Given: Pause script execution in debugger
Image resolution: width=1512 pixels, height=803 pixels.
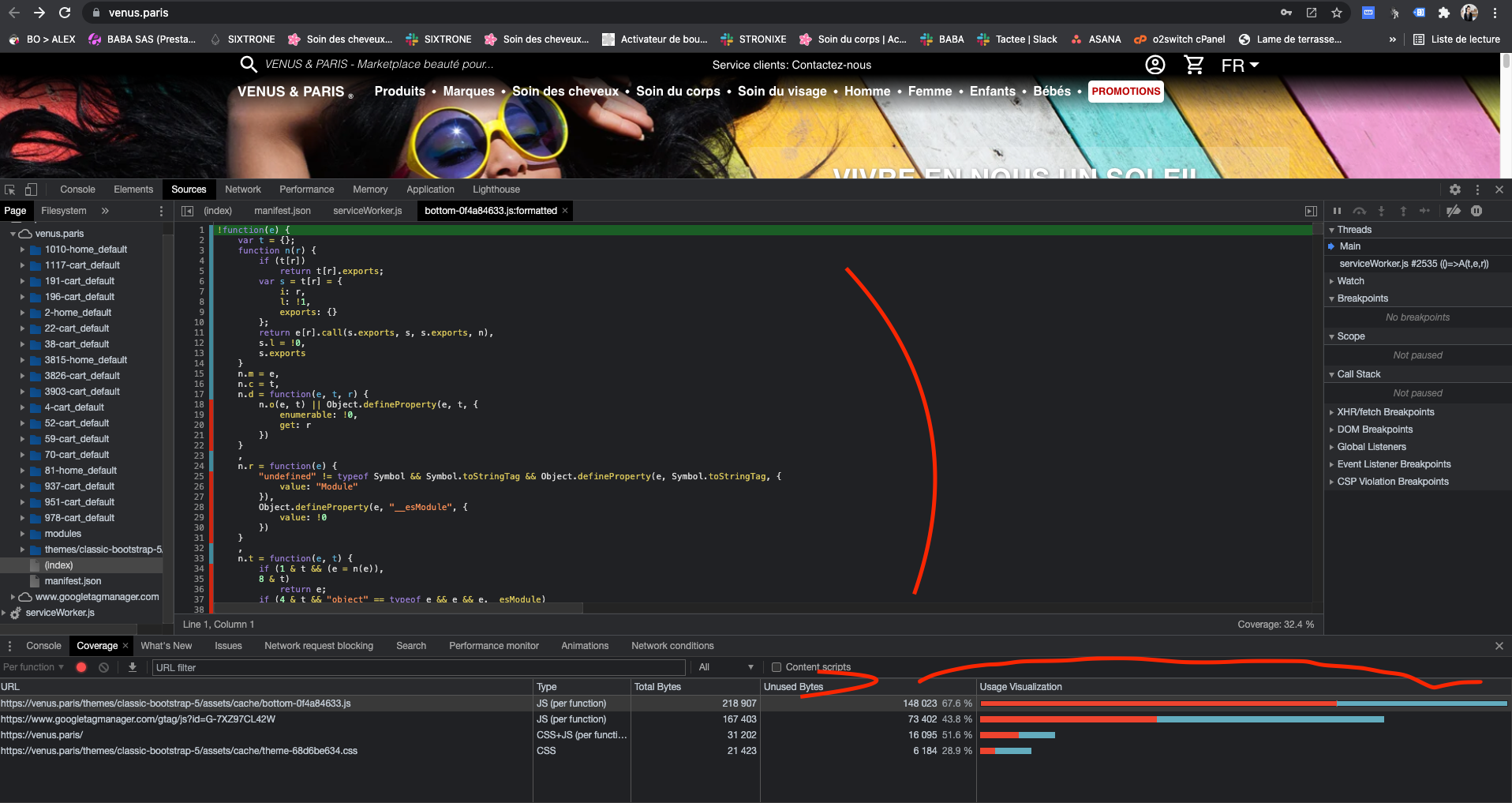Looking at the screenshot, I should pyautogui.click(x=1337, y=211).
